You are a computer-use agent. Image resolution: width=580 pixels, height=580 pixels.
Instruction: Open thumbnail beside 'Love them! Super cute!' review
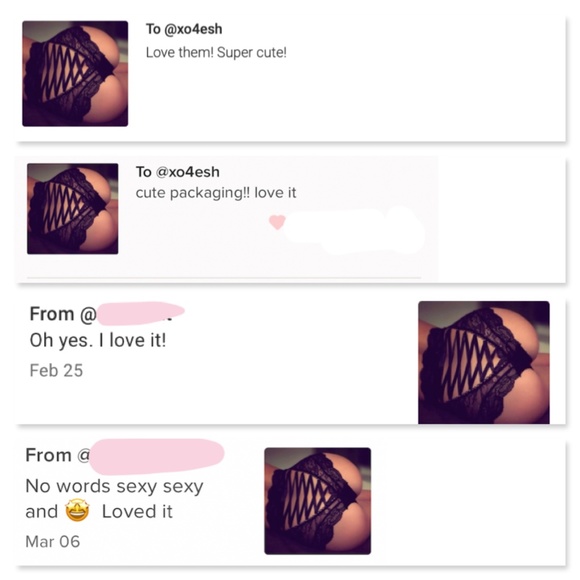(x=75, y=74)
